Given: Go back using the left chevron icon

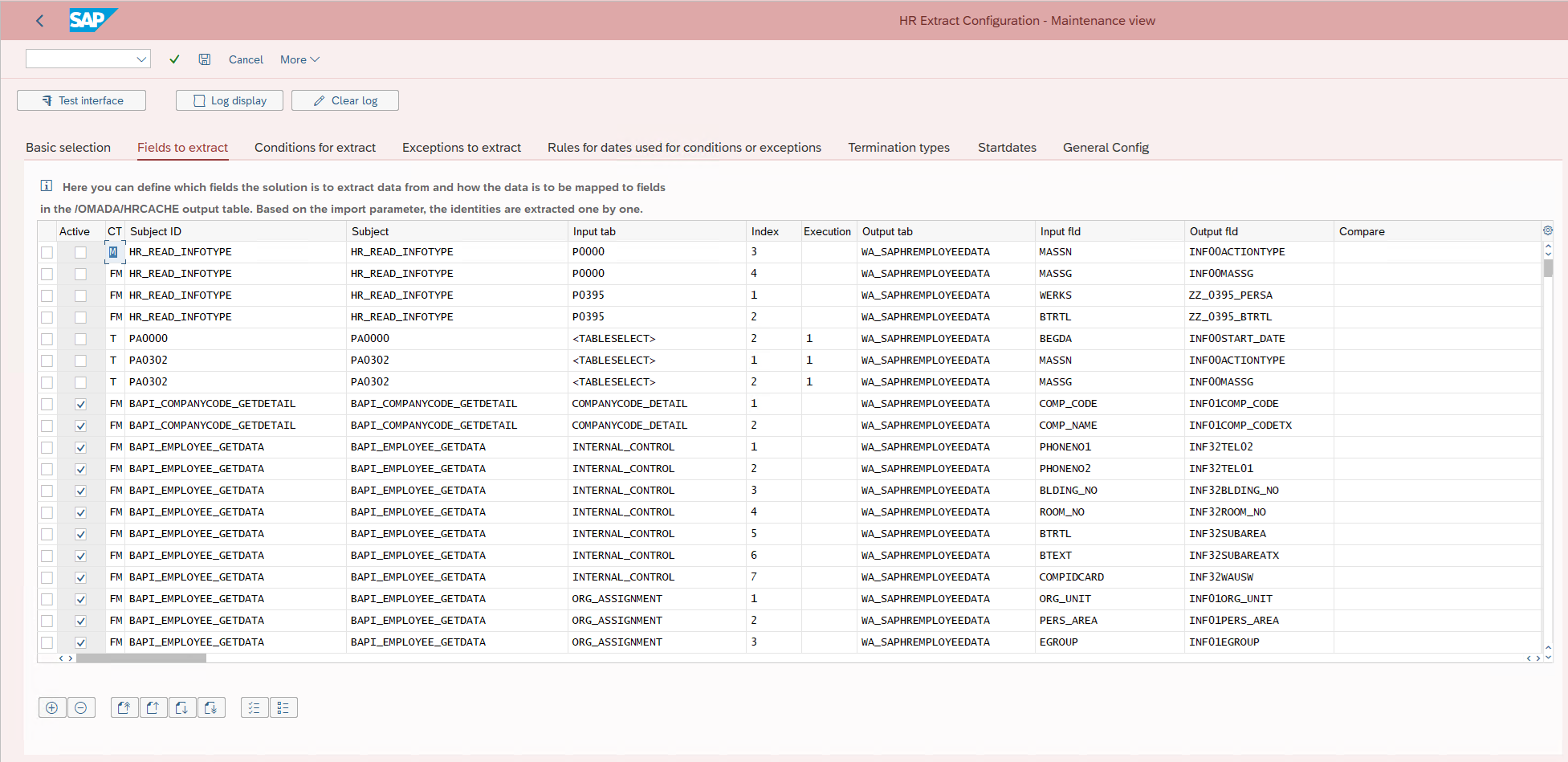Looking at the screenshot, I should (40, 21).
